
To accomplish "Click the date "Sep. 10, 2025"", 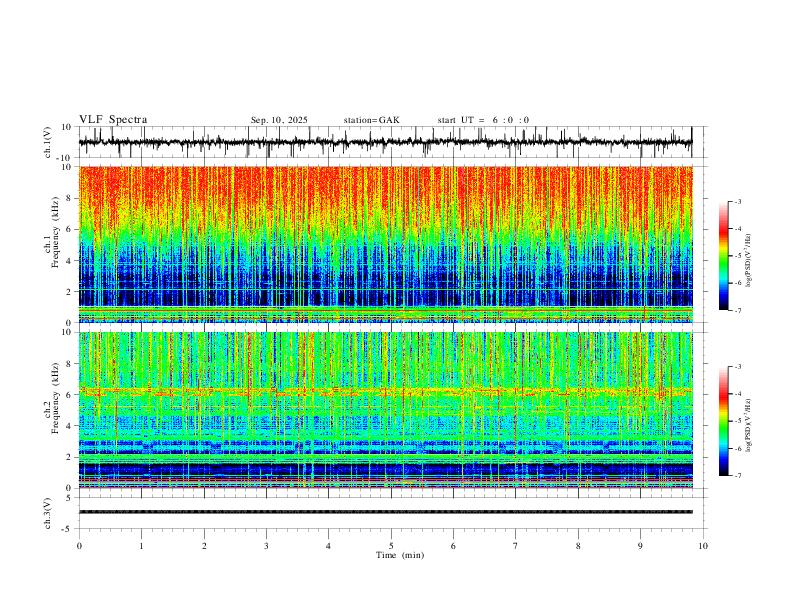I will (x=279, y=120).
